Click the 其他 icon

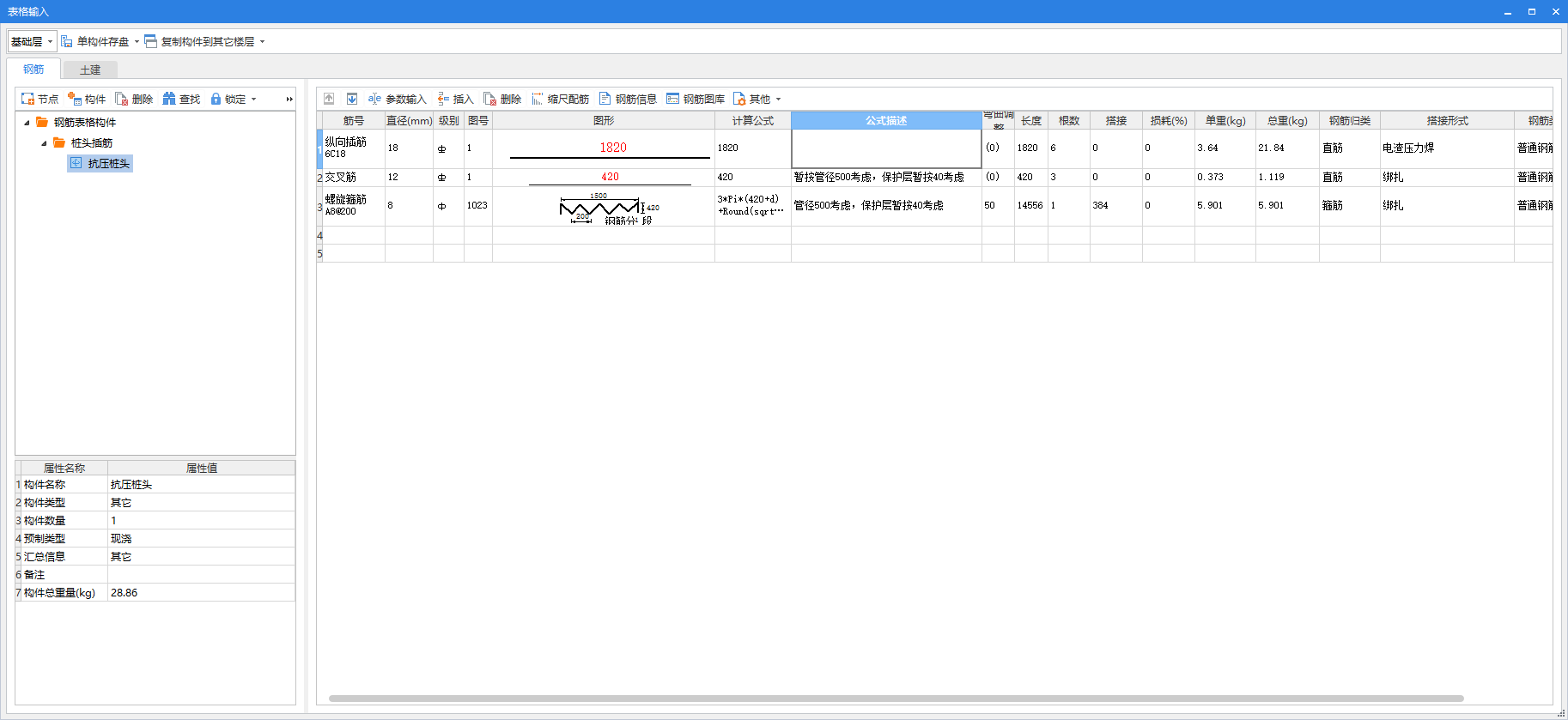point(739,99)
